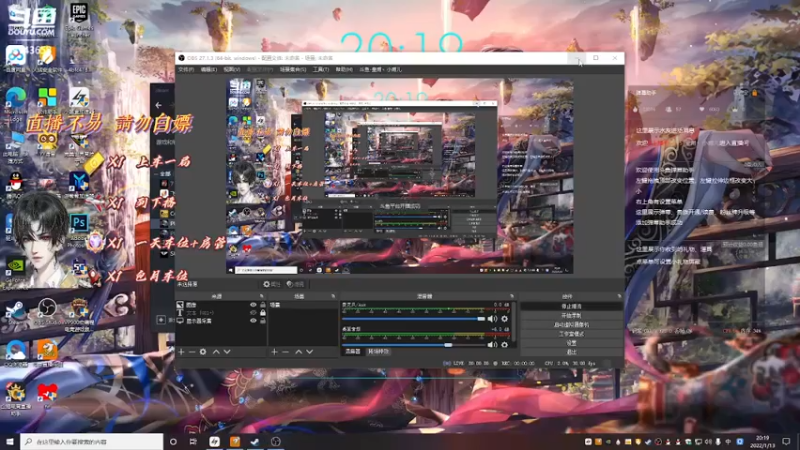
Task: Open the 编辑(E) menu
Action: [209, 69]
